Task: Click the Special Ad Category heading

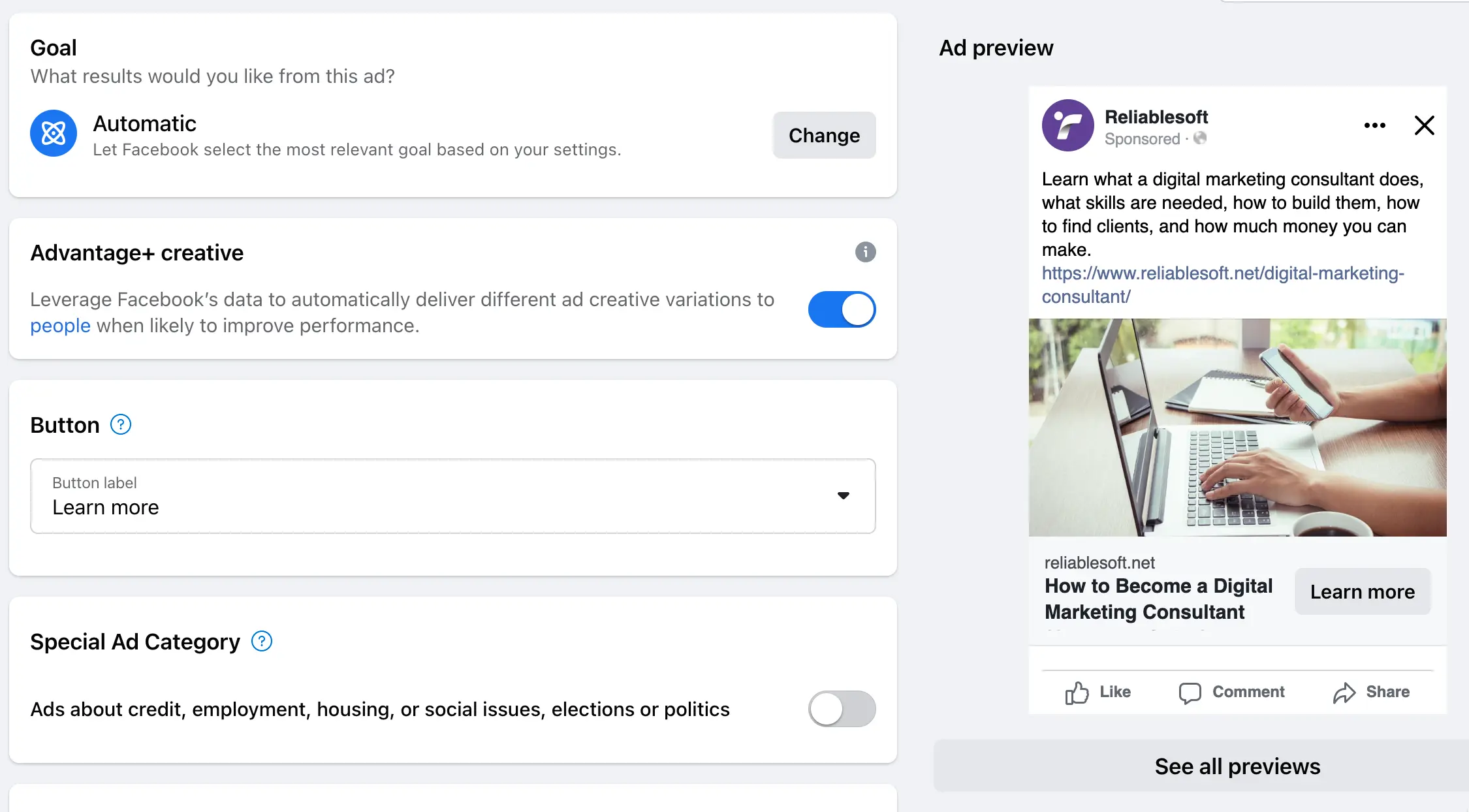Action: tap(135, 642)
